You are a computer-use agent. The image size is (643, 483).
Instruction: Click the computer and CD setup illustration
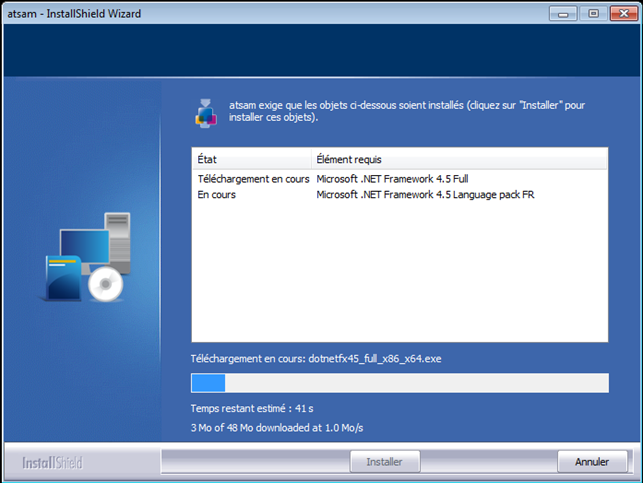pyautogui.click(x=87, y=257)
